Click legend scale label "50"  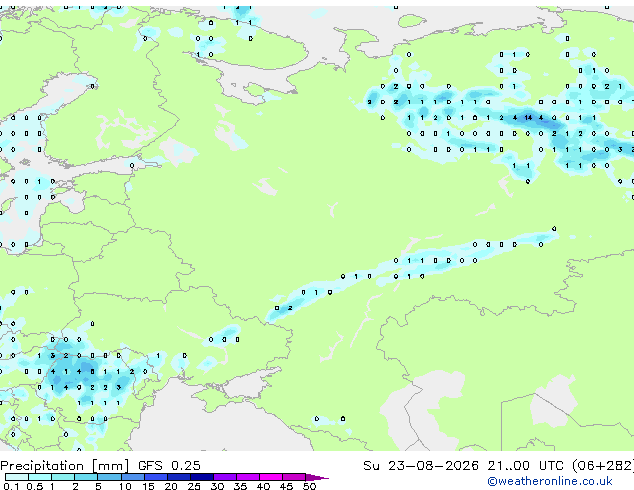(x=309, y=486)
